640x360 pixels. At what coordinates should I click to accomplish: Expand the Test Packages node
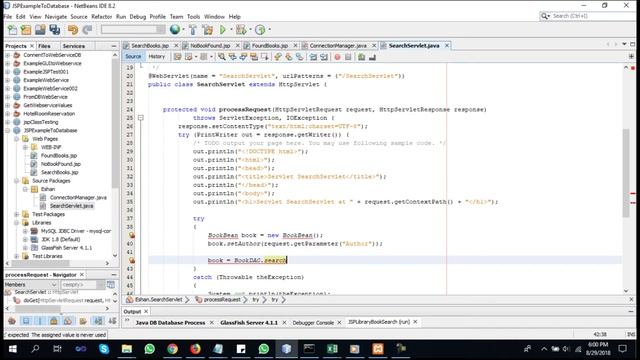pyautogui.click(x=17, y=214)
